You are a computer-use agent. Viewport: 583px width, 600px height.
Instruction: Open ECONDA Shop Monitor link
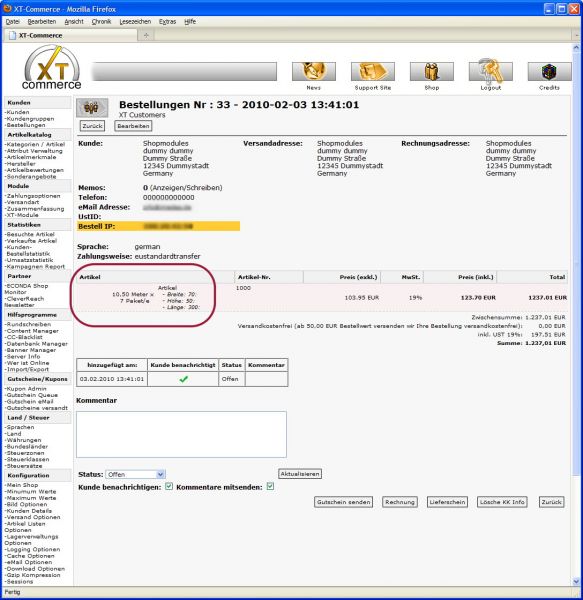(x=26, y=289)
